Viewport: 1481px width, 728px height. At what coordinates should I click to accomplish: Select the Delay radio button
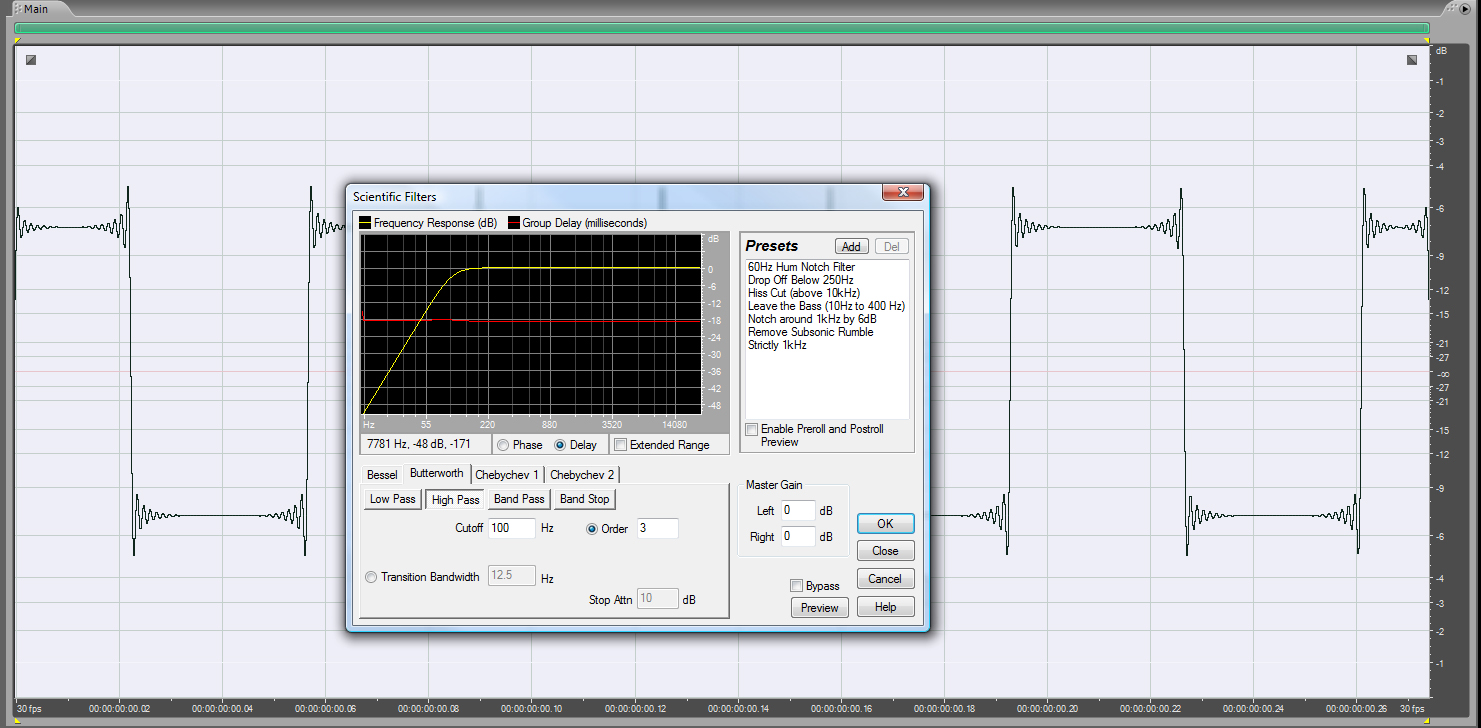[560, 445]
